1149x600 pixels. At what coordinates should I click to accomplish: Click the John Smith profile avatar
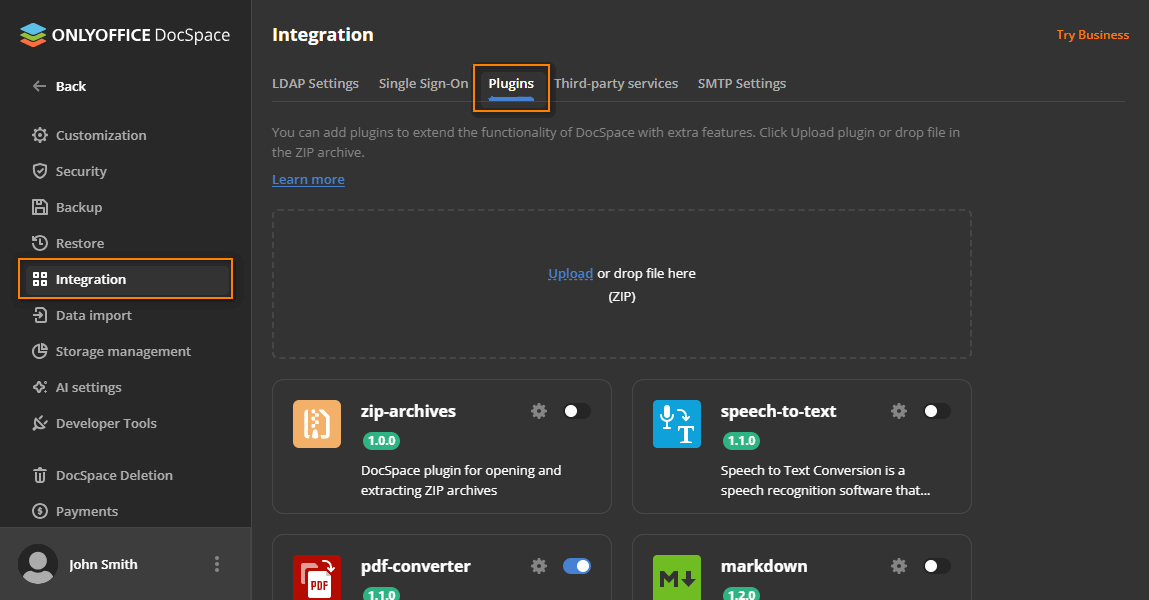point(37,563)
